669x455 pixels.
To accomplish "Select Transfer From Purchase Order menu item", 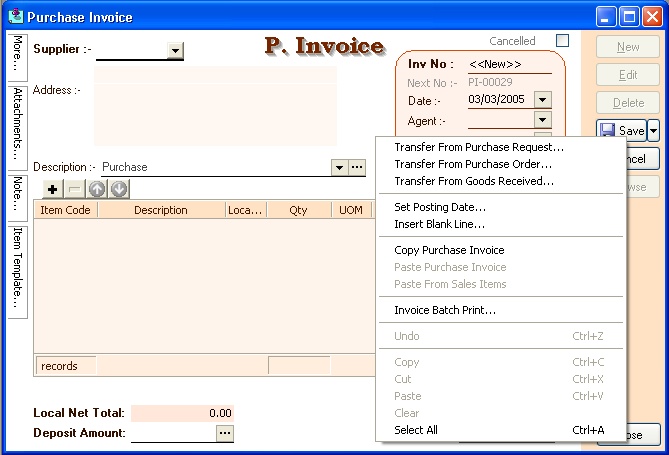I will tap(473, 164).
